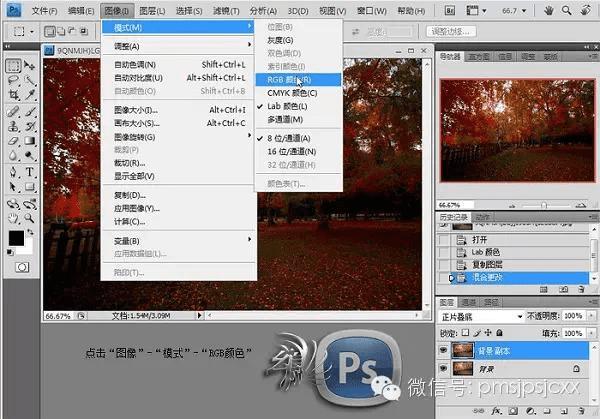Screen dimensions: 600x419
Task: Expand the 调整(A) submenu
Action: click(179, 46)
